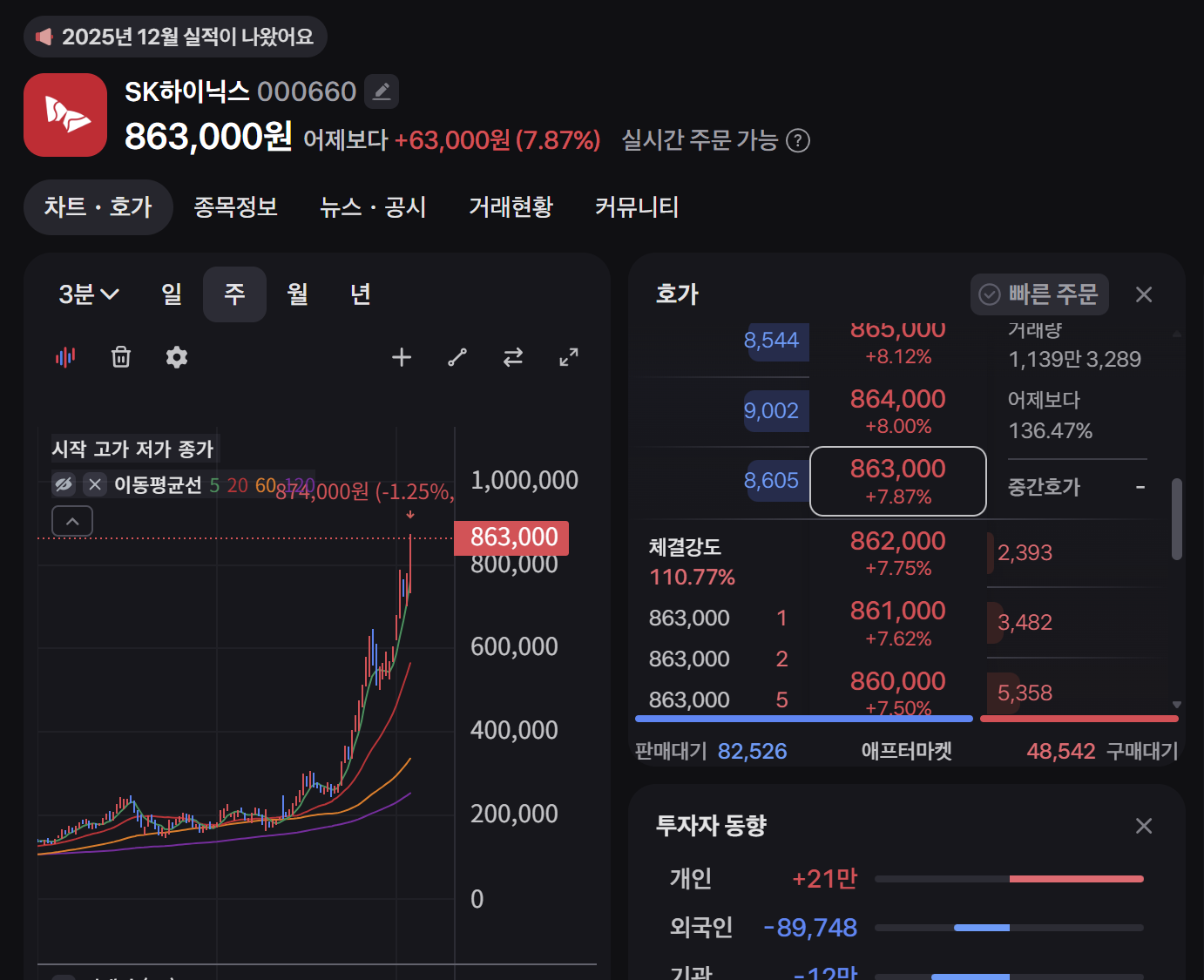This screenshot has height=980, width=1204.
Task: Click the plus icon to add indicator
Action: coord(402,357)
